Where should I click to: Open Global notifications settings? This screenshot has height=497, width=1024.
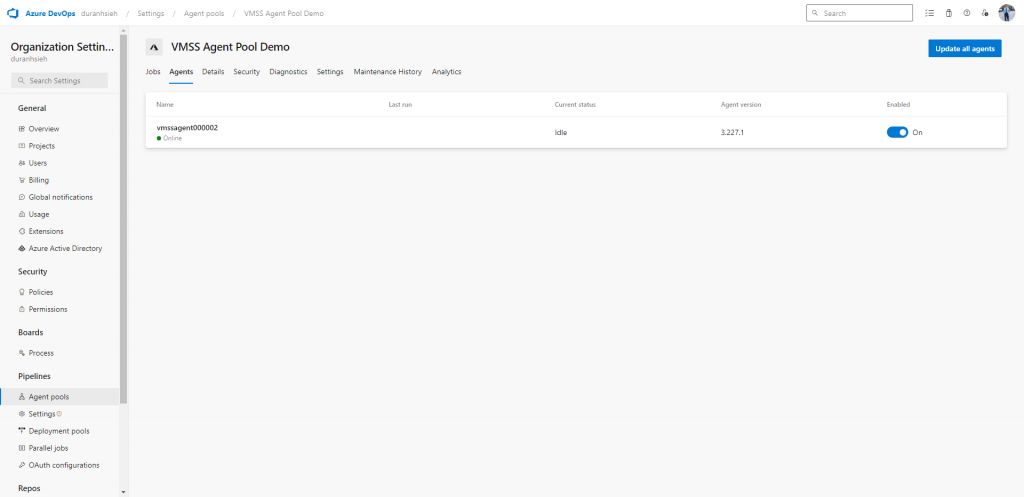click(x=61, y=197)
